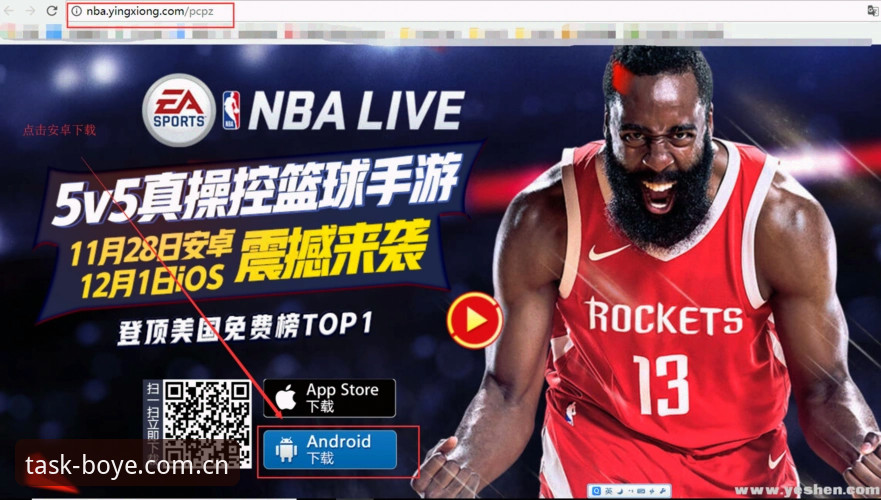Open the site info icon in the address bar
The height and width of the screenshot is (500, 881).
pos(76,11)
